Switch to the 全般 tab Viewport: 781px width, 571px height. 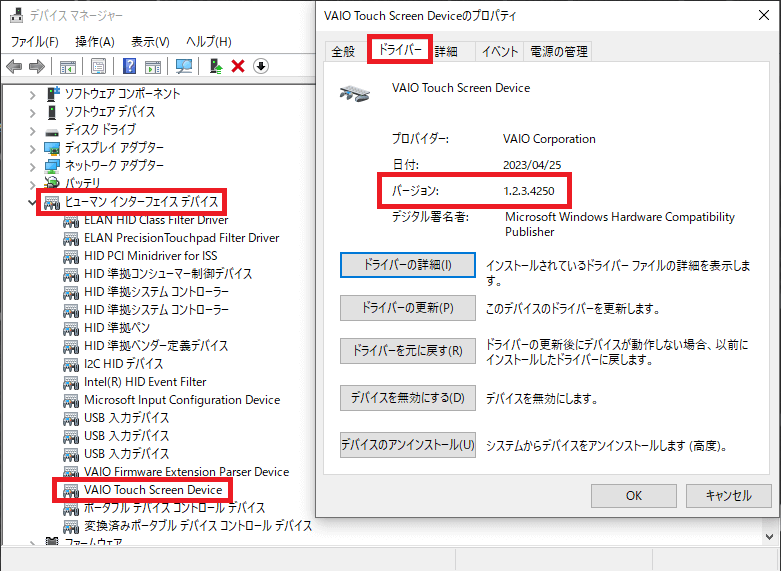click(x=343, y=51)
